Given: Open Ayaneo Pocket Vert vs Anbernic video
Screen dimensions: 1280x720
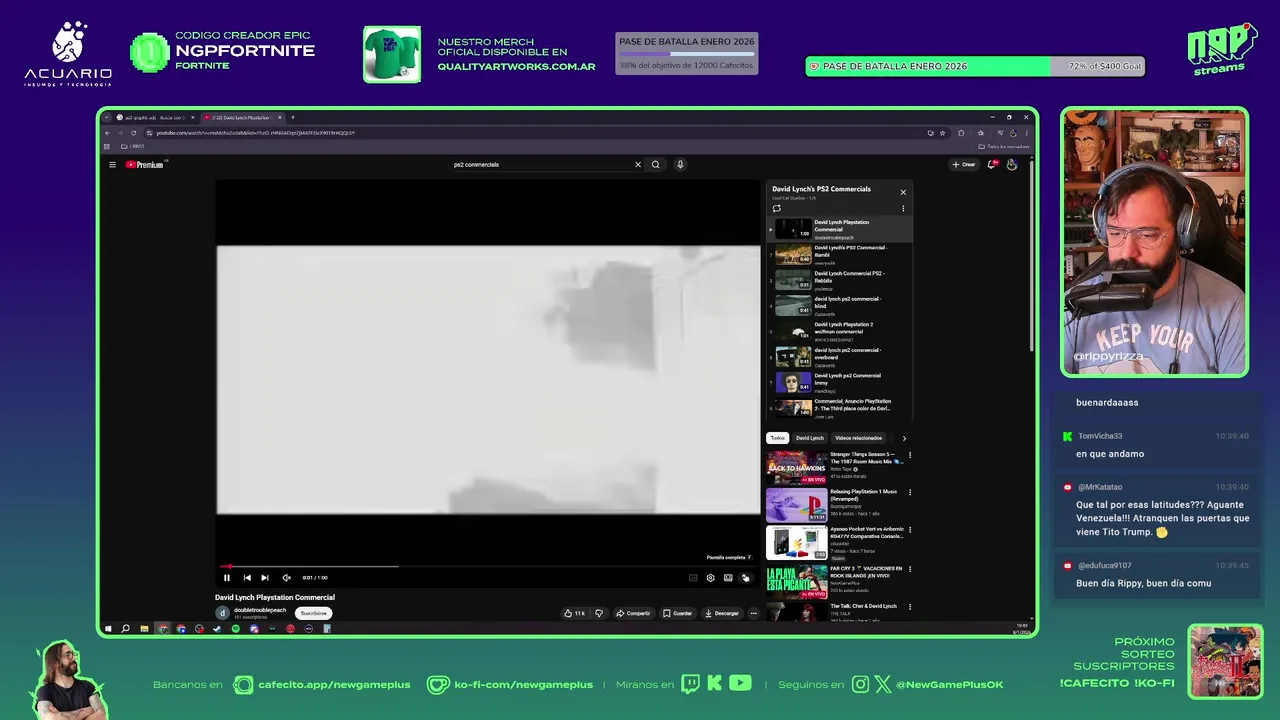Looking at the screenshot, I should point(835,543).
